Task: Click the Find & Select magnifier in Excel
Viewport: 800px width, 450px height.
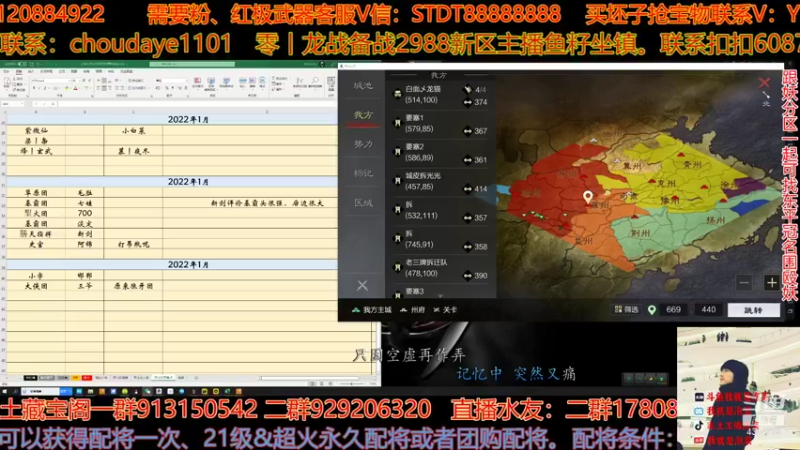Action: coord(315,82)
